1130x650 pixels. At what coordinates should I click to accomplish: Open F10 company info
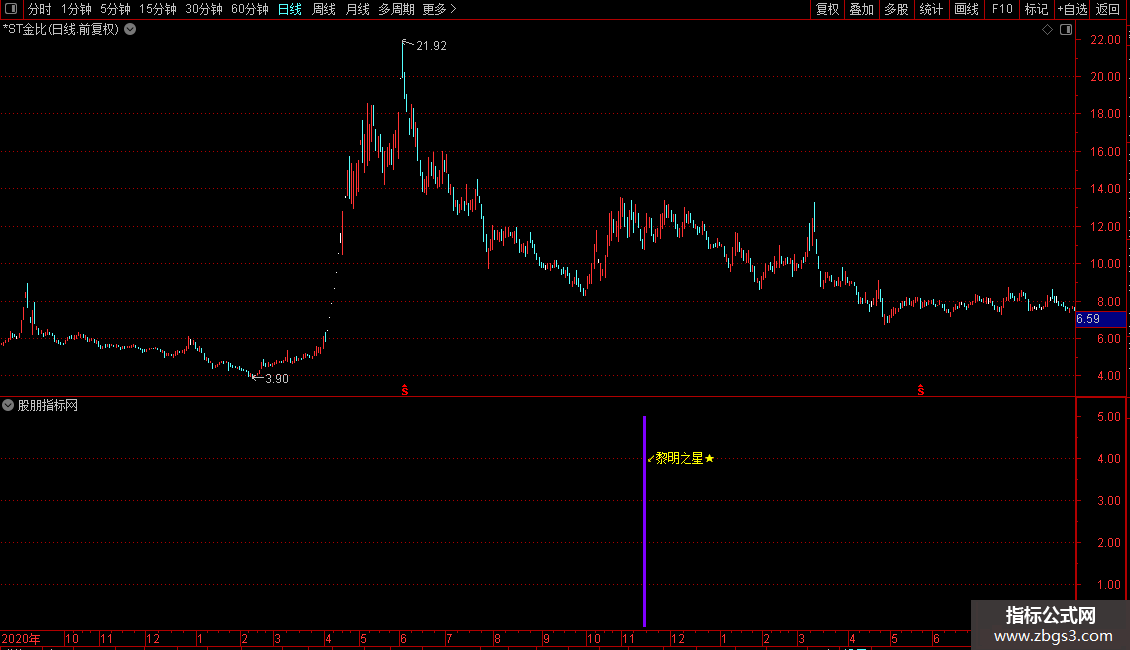(x=1002, y=9)
